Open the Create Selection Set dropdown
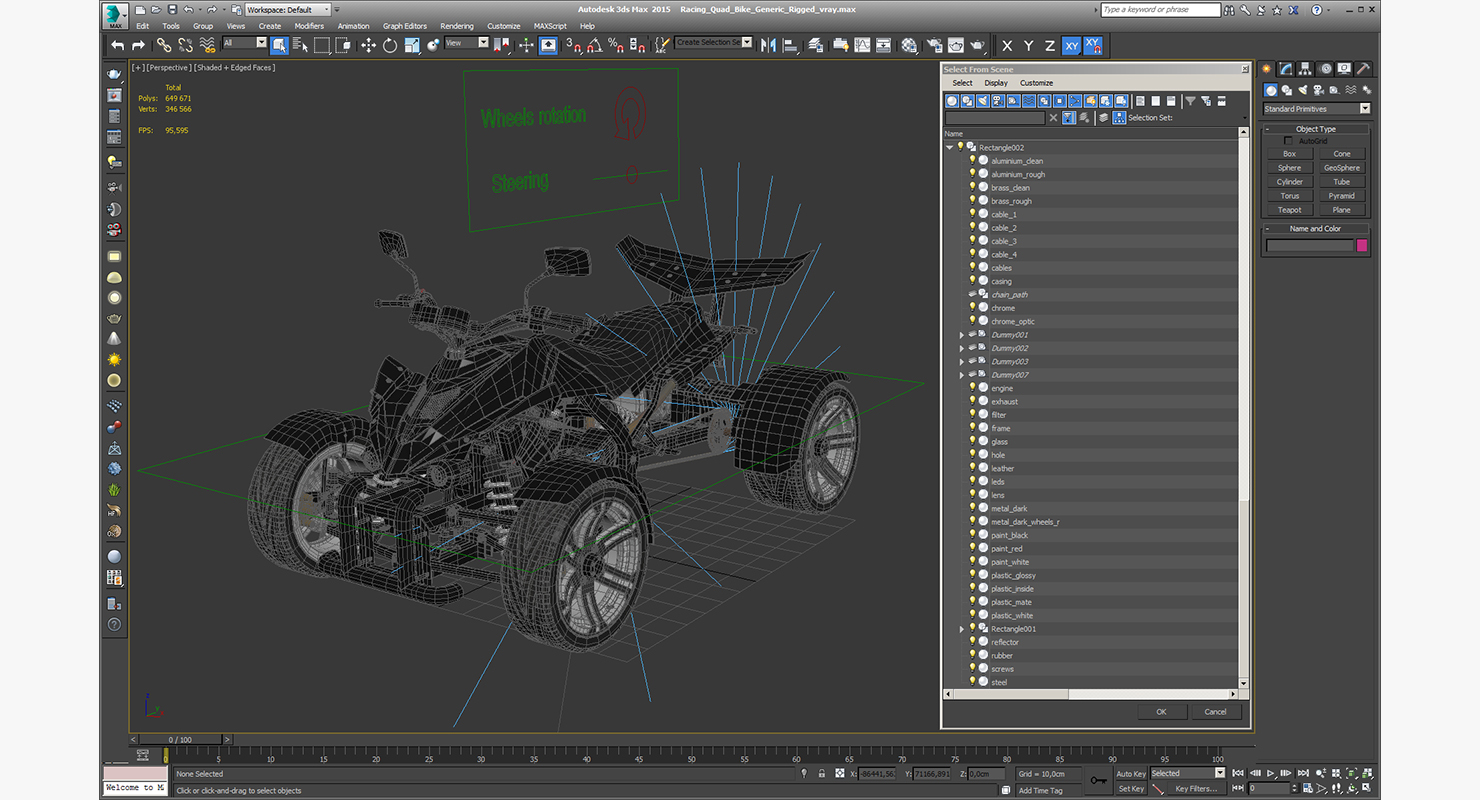This screenshot has height=800, width=1480. click(714, 43)
